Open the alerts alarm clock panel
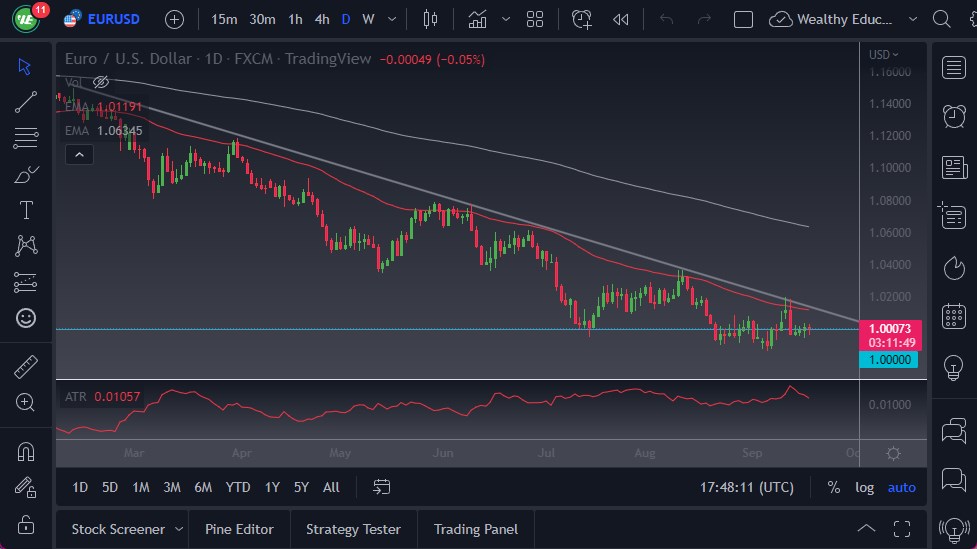Viewport: 977px width, 549px height. tap(954, 116)
